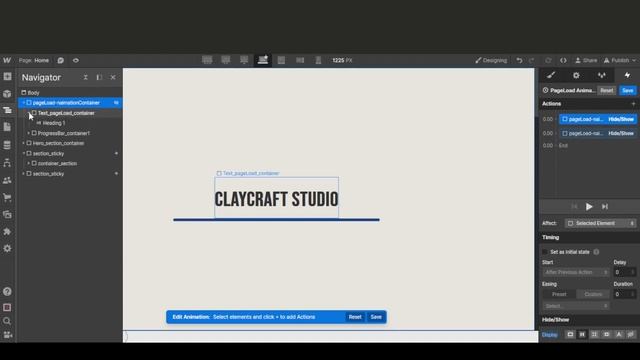The height and width of the screenshot is (360, 640).
Task: Play the animation preview
Action: coord(589,207)
